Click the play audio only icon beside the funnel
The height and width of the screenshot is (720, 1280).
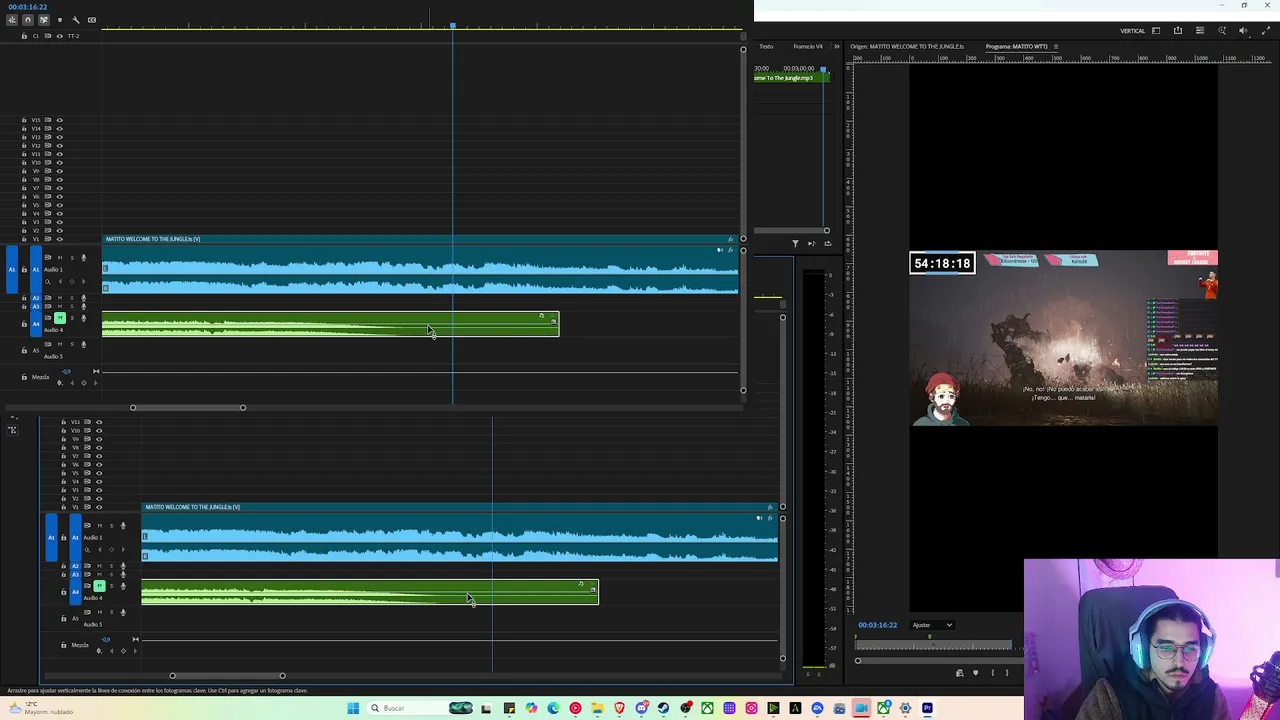[x=812, y=243]
